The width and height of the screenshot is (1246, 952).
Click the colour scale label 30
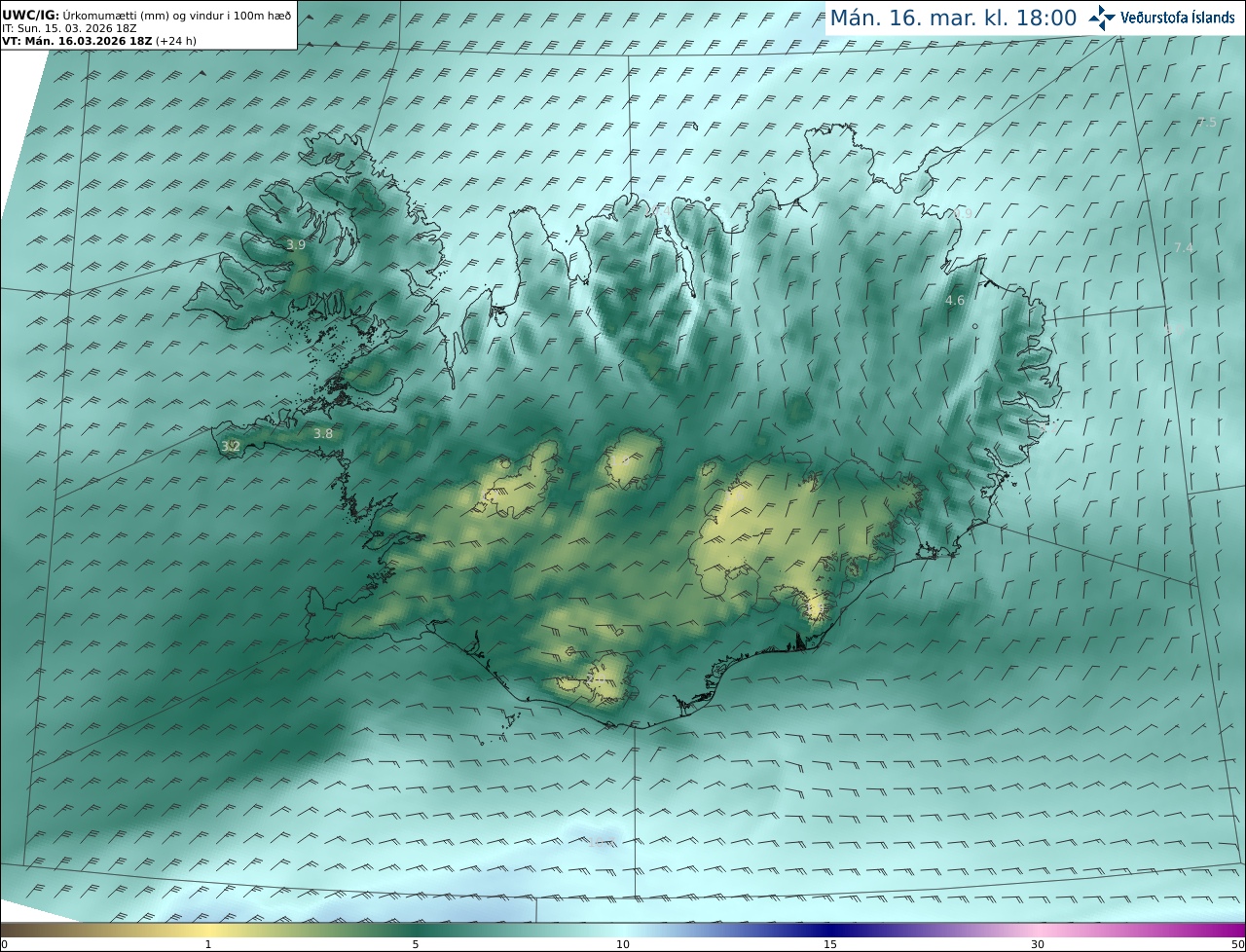click(x=1038, y=944)
